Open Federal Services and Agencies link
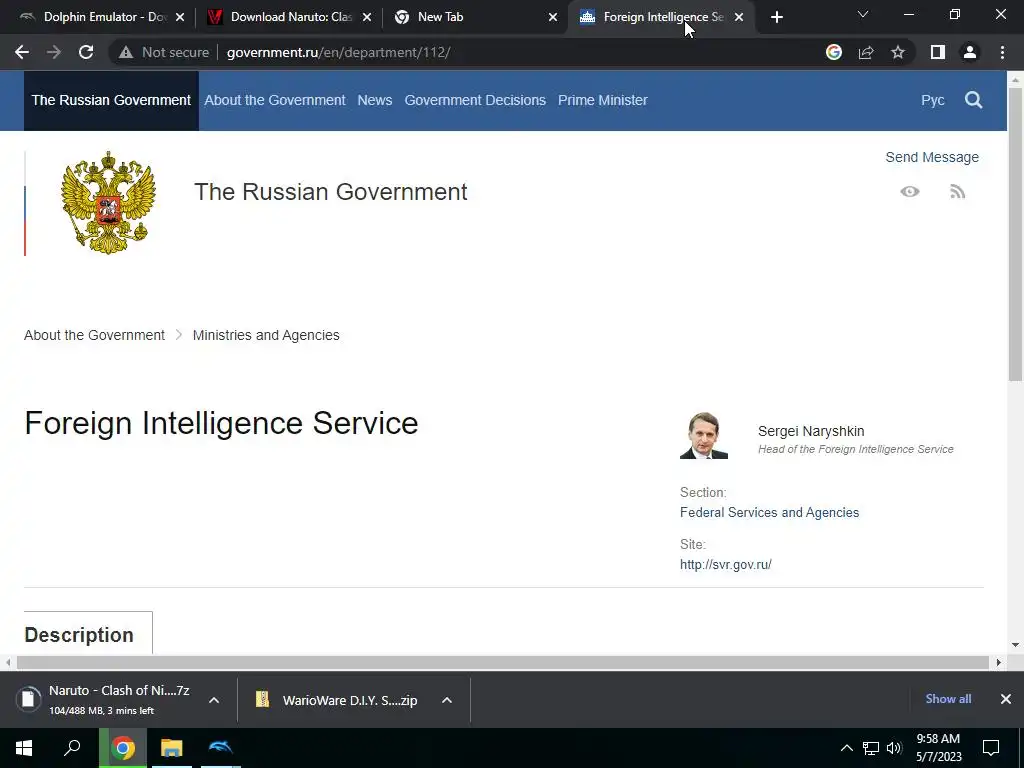This screenshot has height=768, width=1024. point(769,513)
